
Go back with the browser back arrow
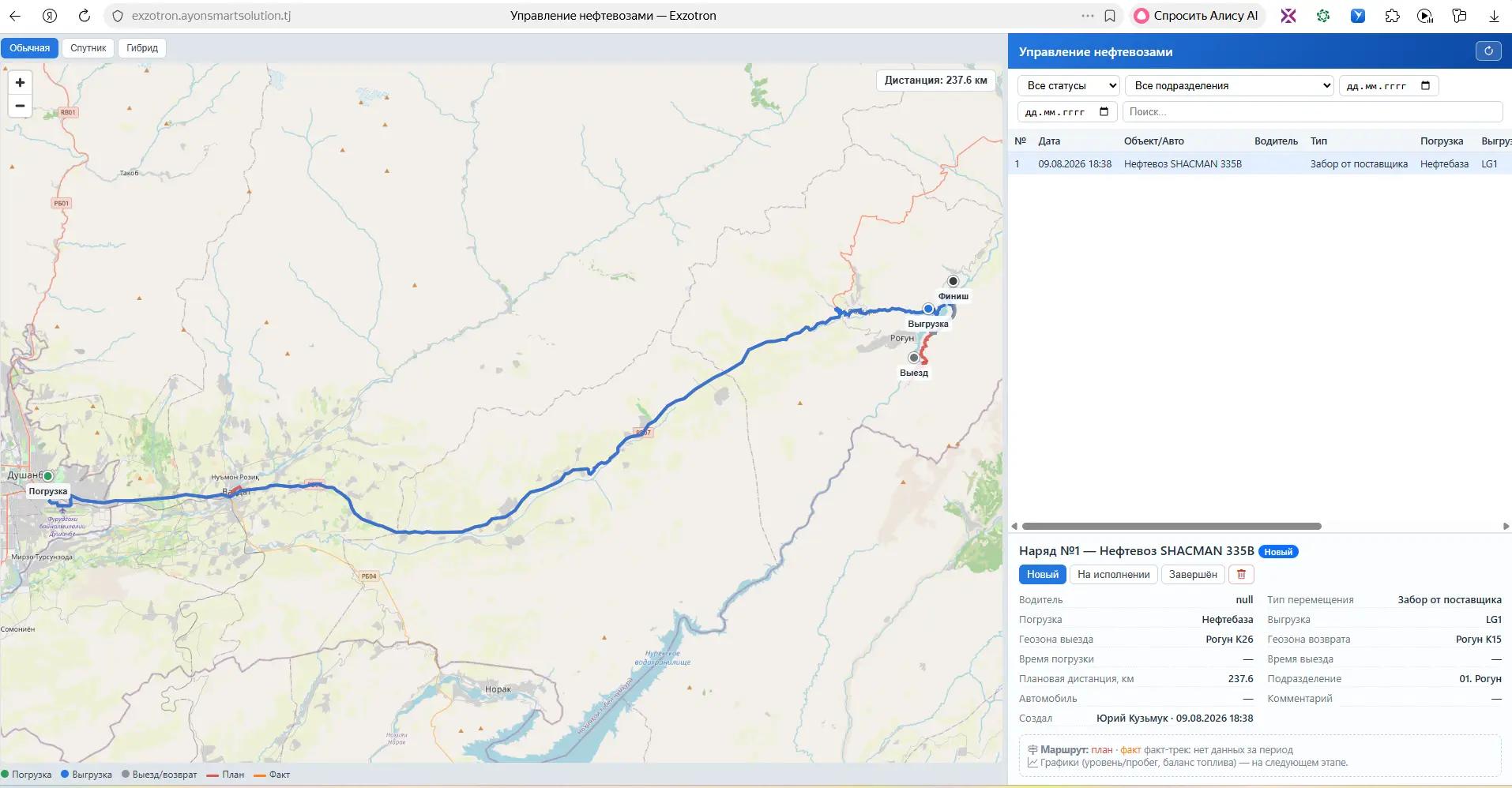point(15,16)
